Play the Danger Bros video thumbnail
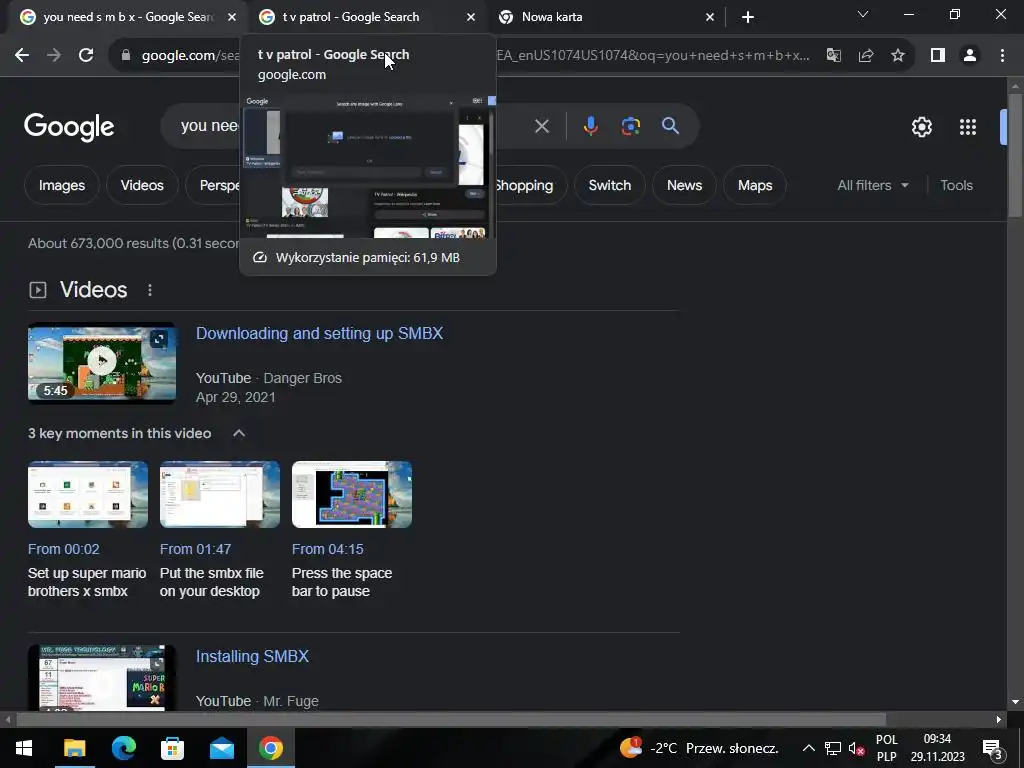The height and width of the screenshot is (768, 1024). click(102, 362)
